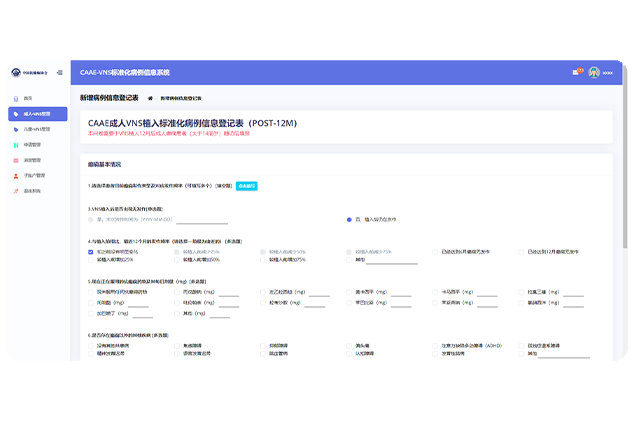This screenshot has height=421, width=633.
Task: Check 偏头痛 checkbox
Action: point(349,346)
